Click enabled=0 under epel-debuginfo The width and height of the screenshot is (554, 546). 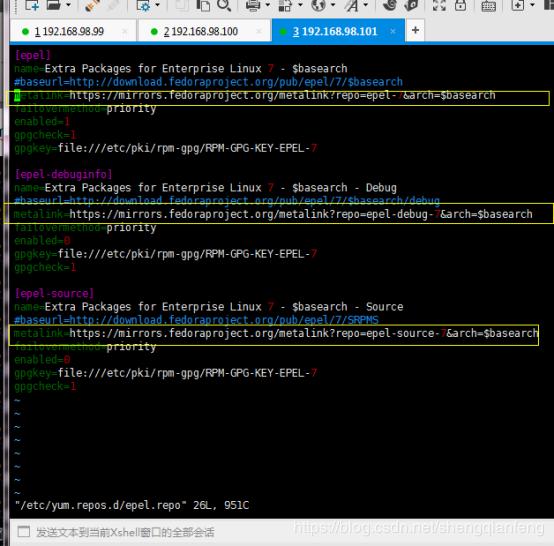point(42,241)
